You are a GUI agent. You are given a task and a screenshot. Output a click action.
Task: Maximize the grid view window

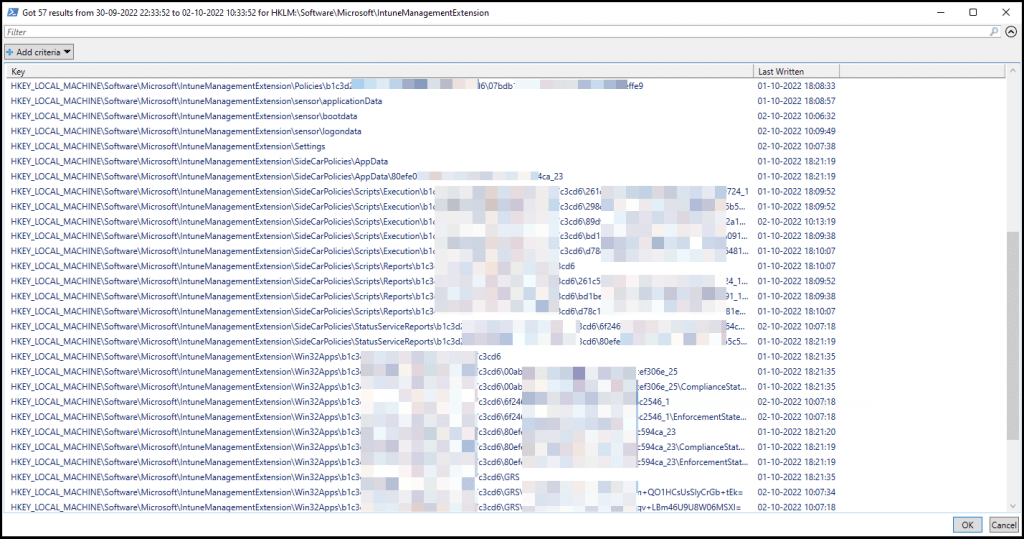(x=973, y=12)
